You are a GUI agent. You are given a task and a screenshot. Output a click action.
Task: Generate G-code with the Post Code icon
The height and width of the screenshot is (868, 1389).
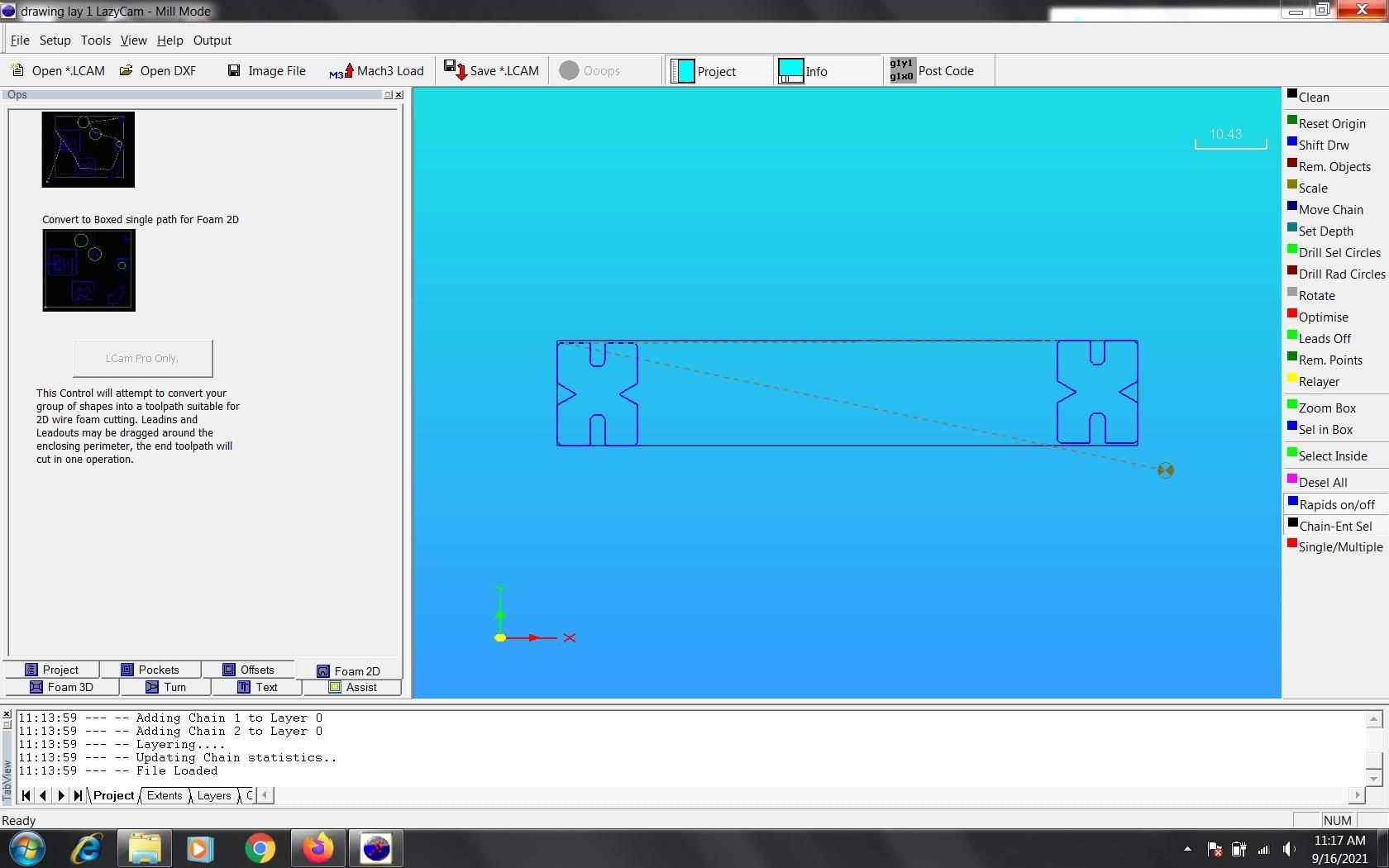[935, 70]
